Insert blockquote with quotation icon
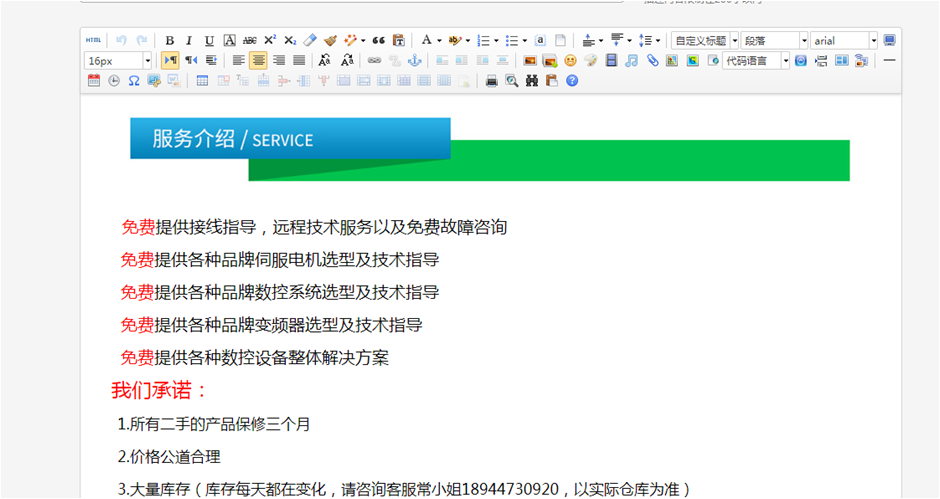The height and width of the screenshot is (499, 940). (379, 40)
